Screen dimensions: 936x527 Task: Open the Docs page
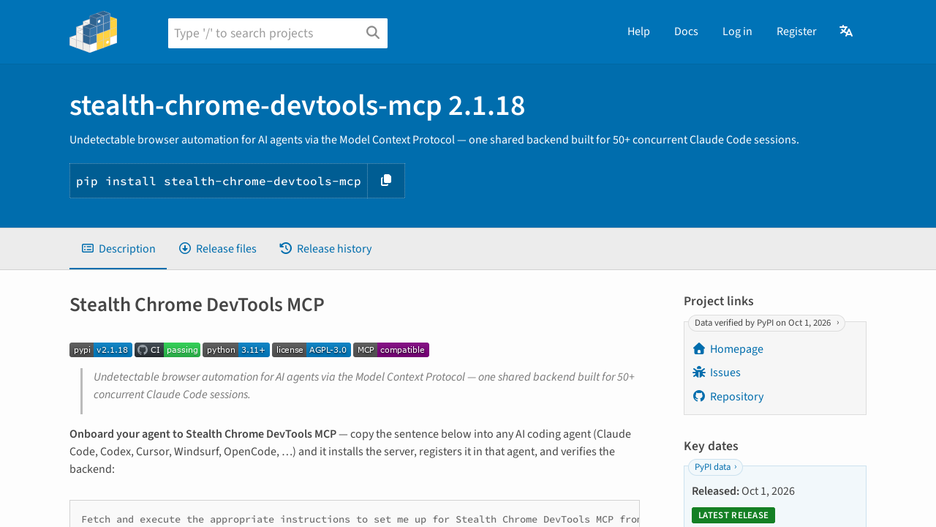pos(686,31)
